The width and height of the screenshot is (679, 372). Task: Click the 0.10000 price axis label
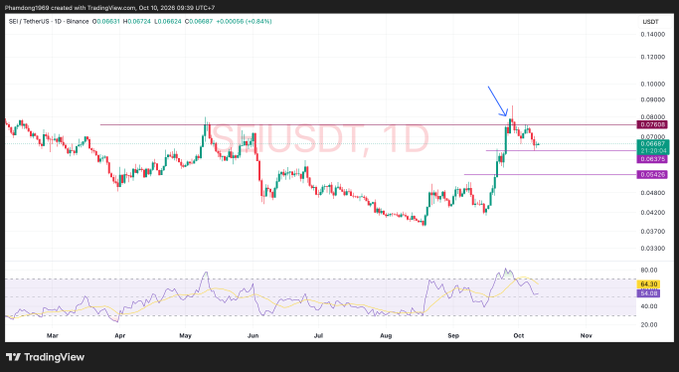(653, 84)
